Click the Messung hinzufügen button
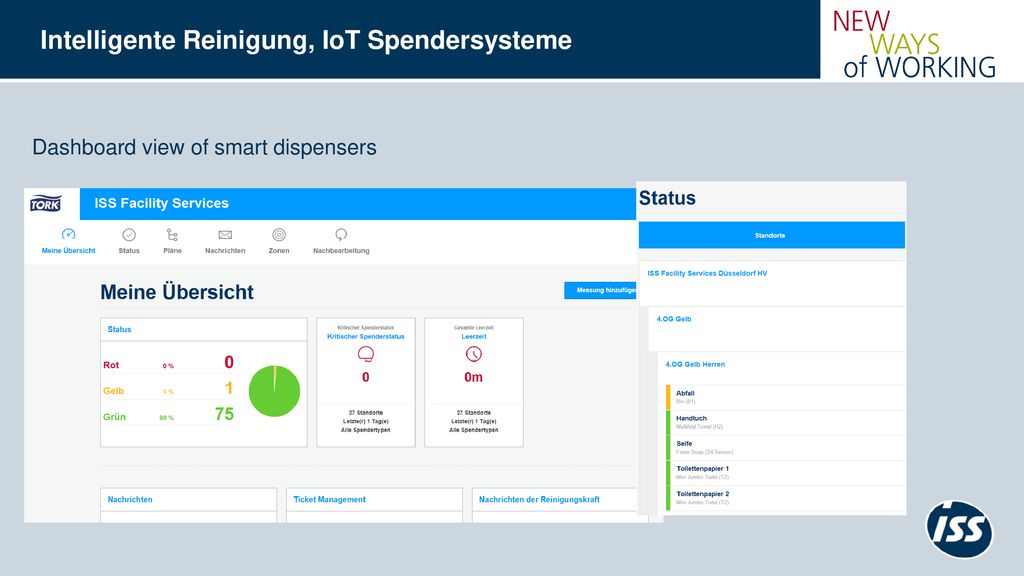Image resolution: width=1024 pixels, height=576 pixels. tap(600, 290)
